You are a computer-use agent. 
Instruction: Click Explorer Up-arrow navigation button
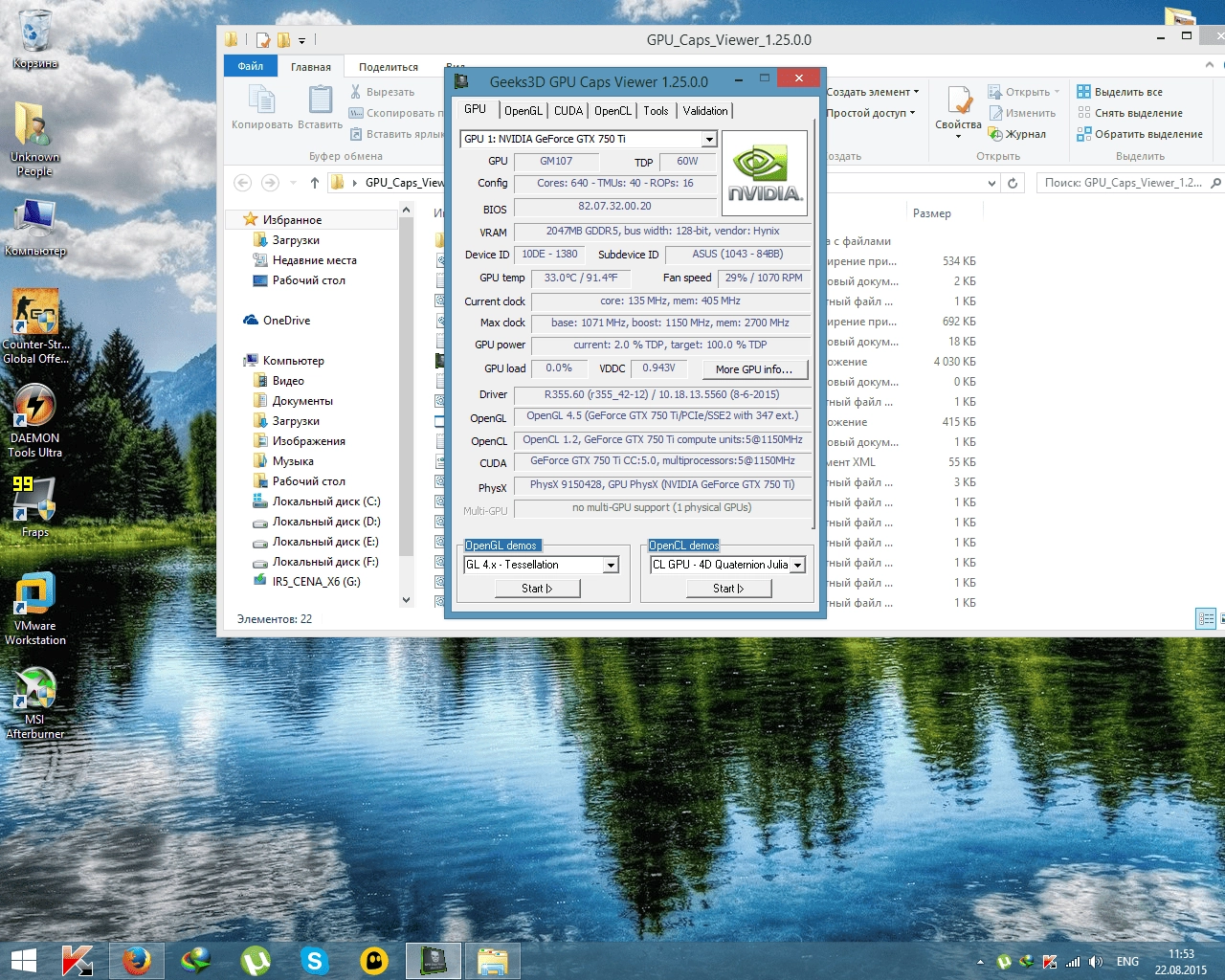point(314,182)
